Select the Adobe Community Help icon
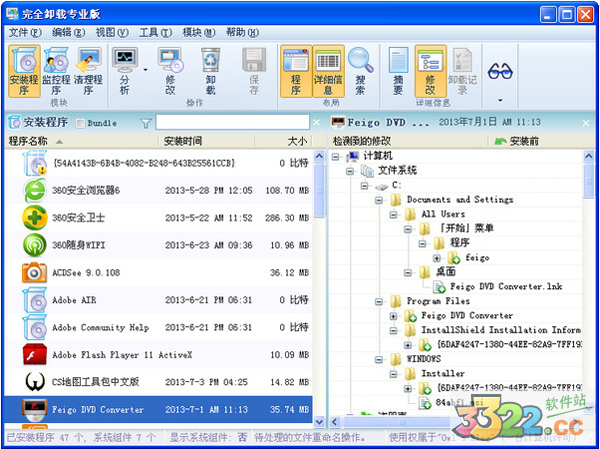Viewport: 600px width, 449px height. (35, 327)
